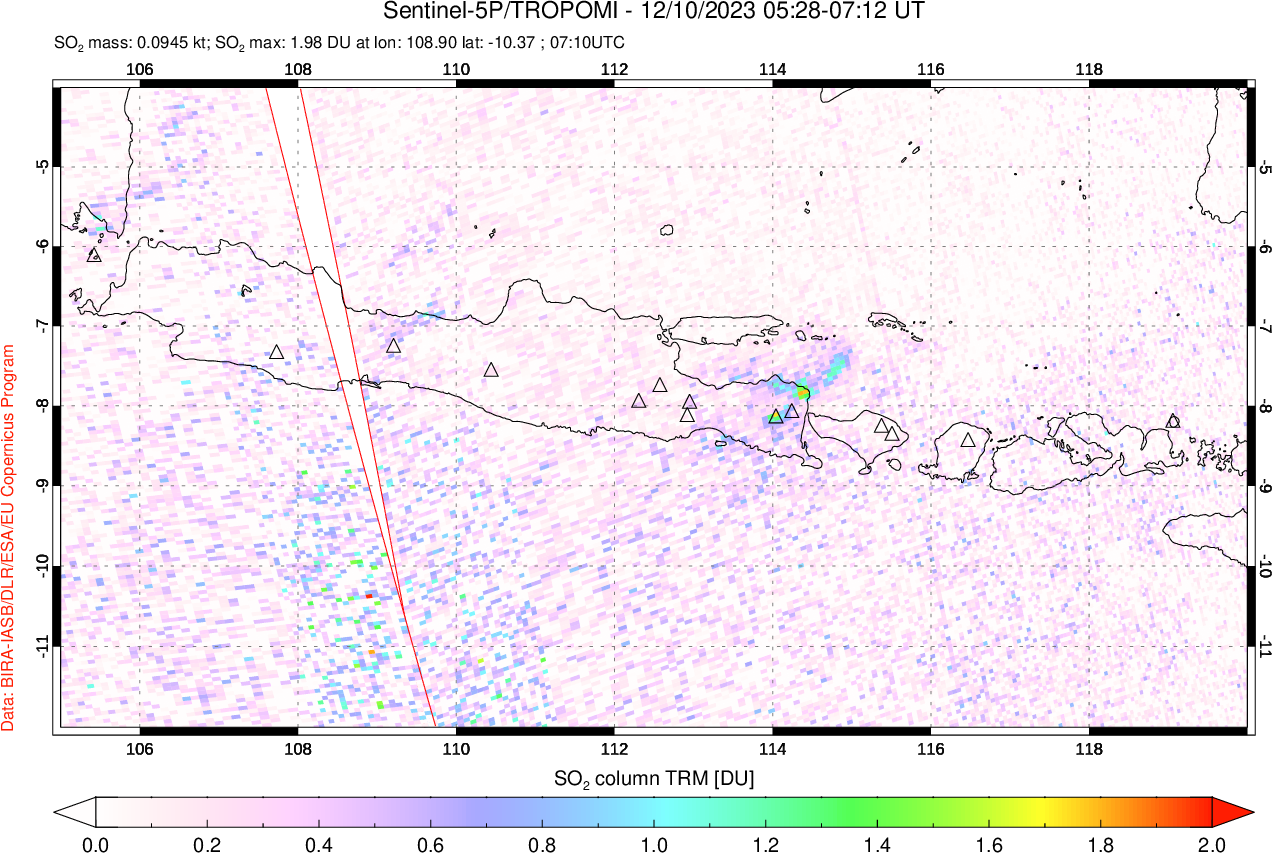The width and height of the screenshot is (1272, 853).
Task: Click the red right arrow cap of the colorbar
Action: coord(1232,811)
